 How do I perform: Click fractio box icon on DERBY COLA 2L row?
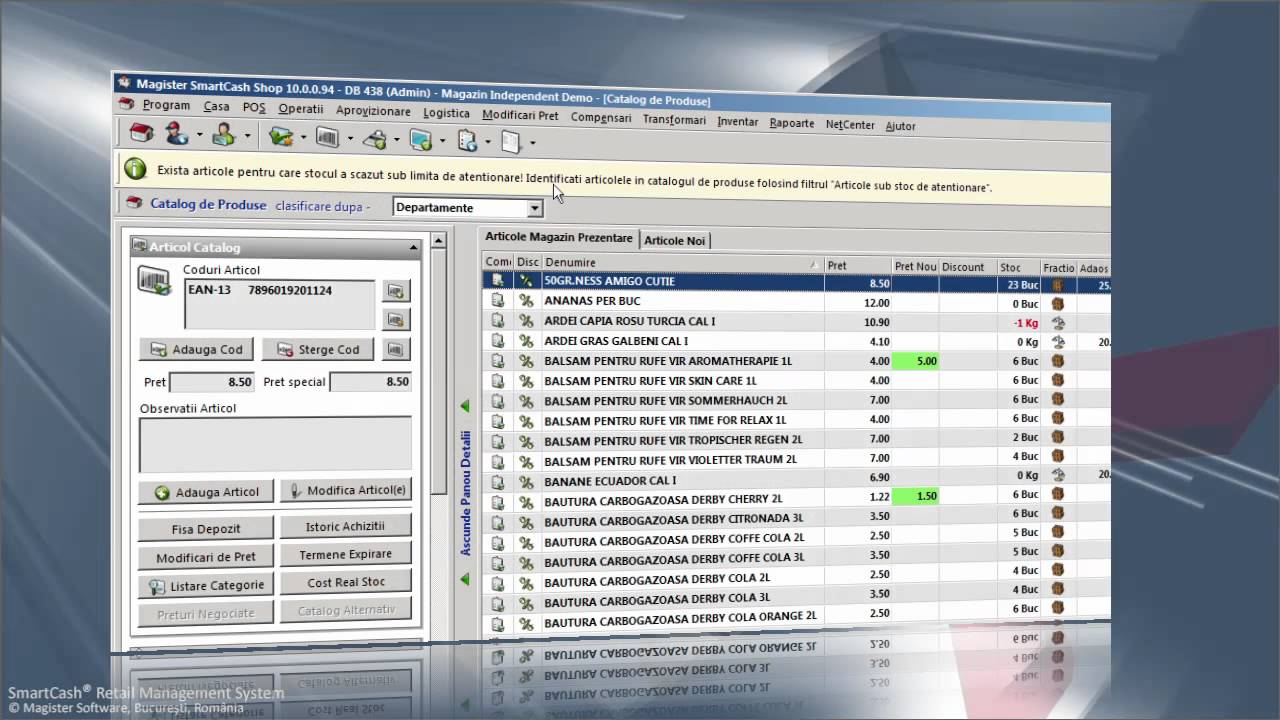[1058, 570]
